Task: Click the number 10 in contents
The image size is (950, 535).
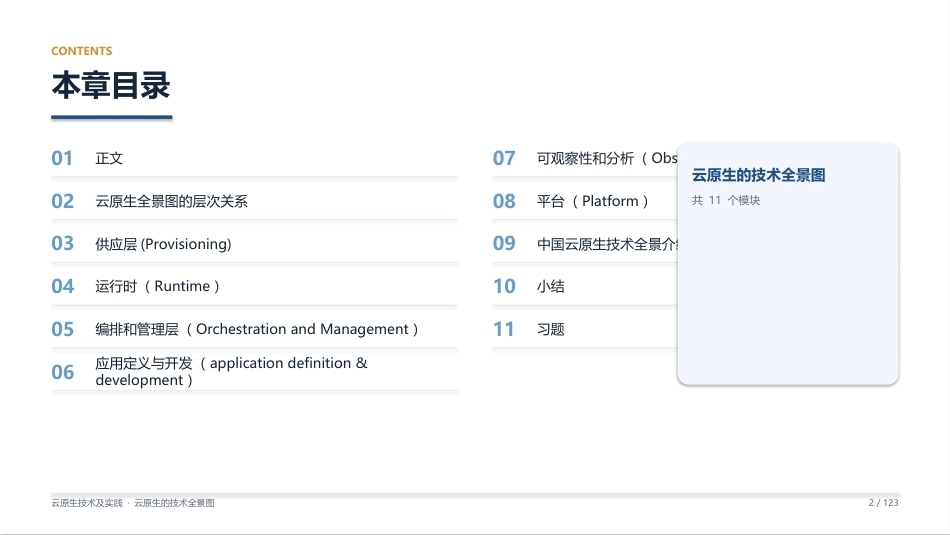Action: (504, 286)
